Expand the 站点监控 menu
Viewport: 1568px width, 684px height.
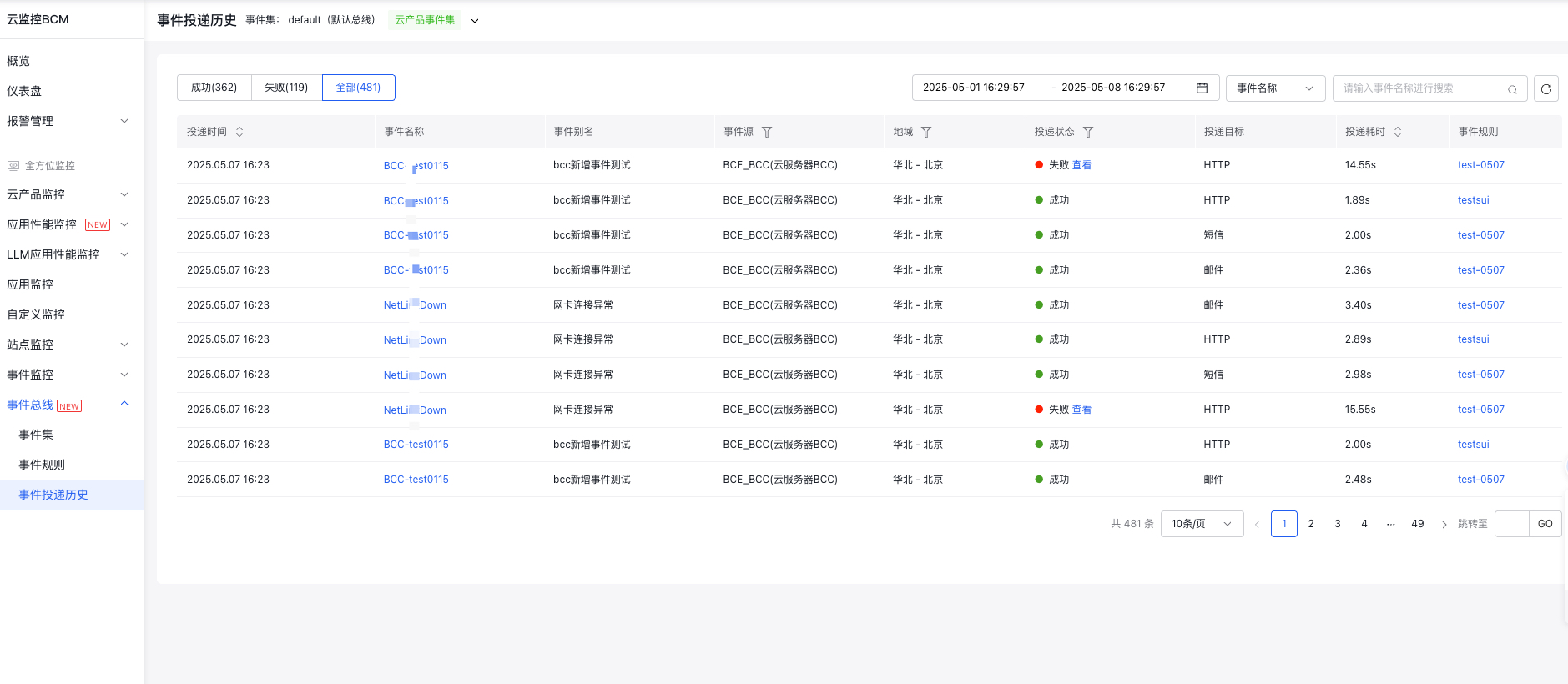coord(124,345)
